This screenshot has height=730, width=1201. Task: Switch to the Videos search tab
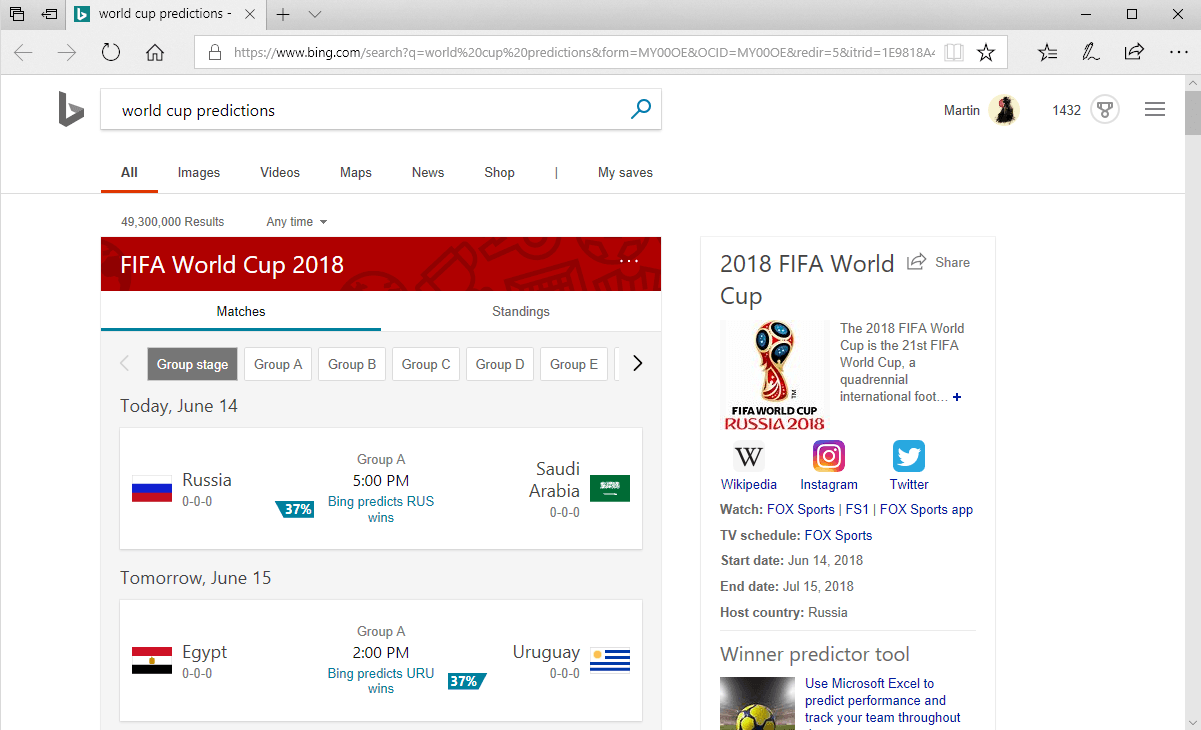pyautogui.click(x=280, y=172)
